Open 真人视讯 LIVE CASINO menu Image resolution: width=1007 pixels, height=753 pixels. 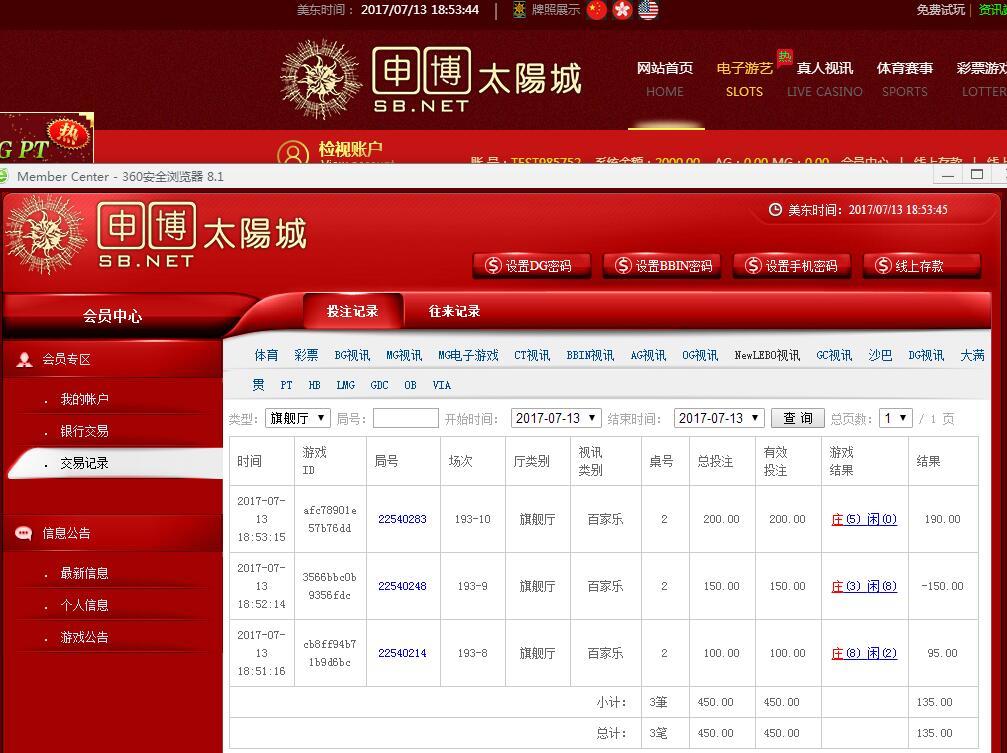click(x=825, y=78)
